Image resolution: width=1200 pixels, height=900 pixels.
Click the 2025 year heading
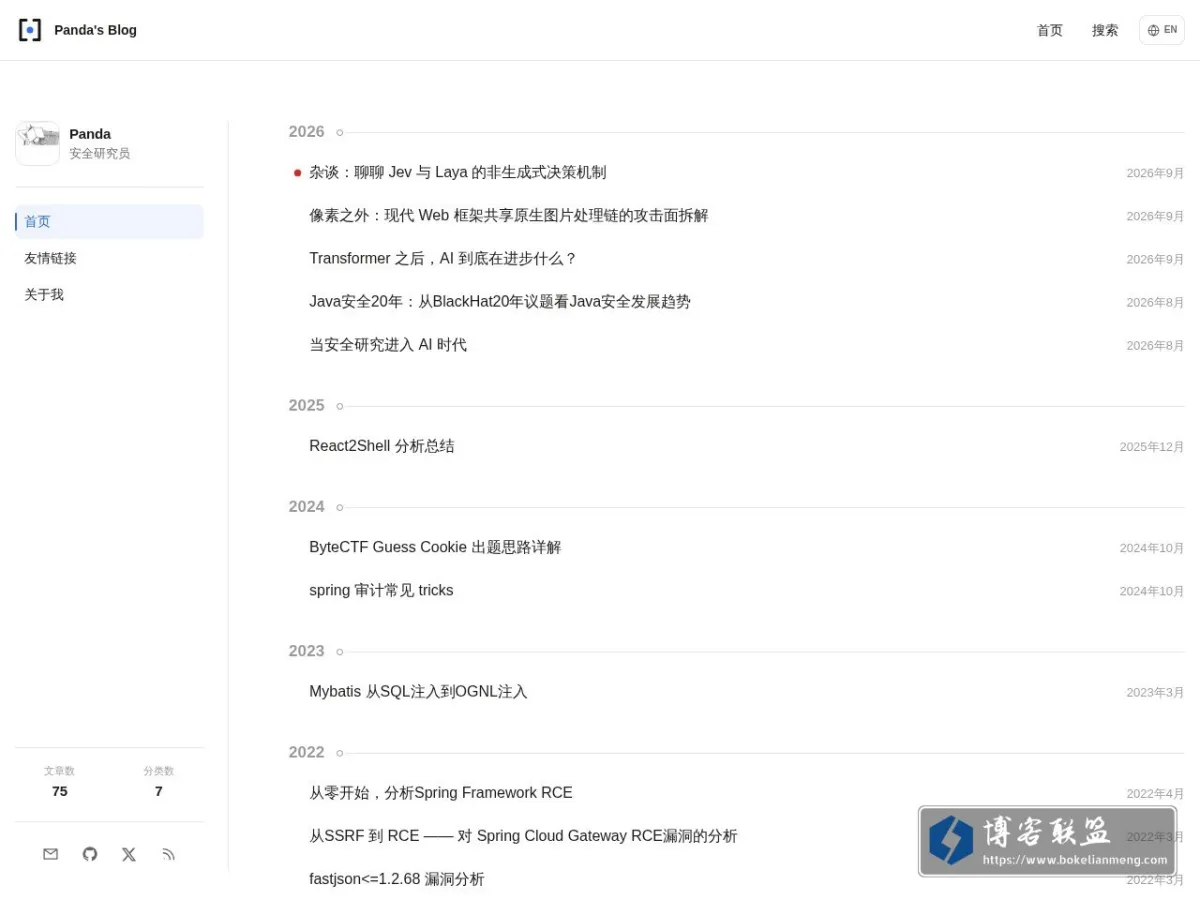point(306,406)
